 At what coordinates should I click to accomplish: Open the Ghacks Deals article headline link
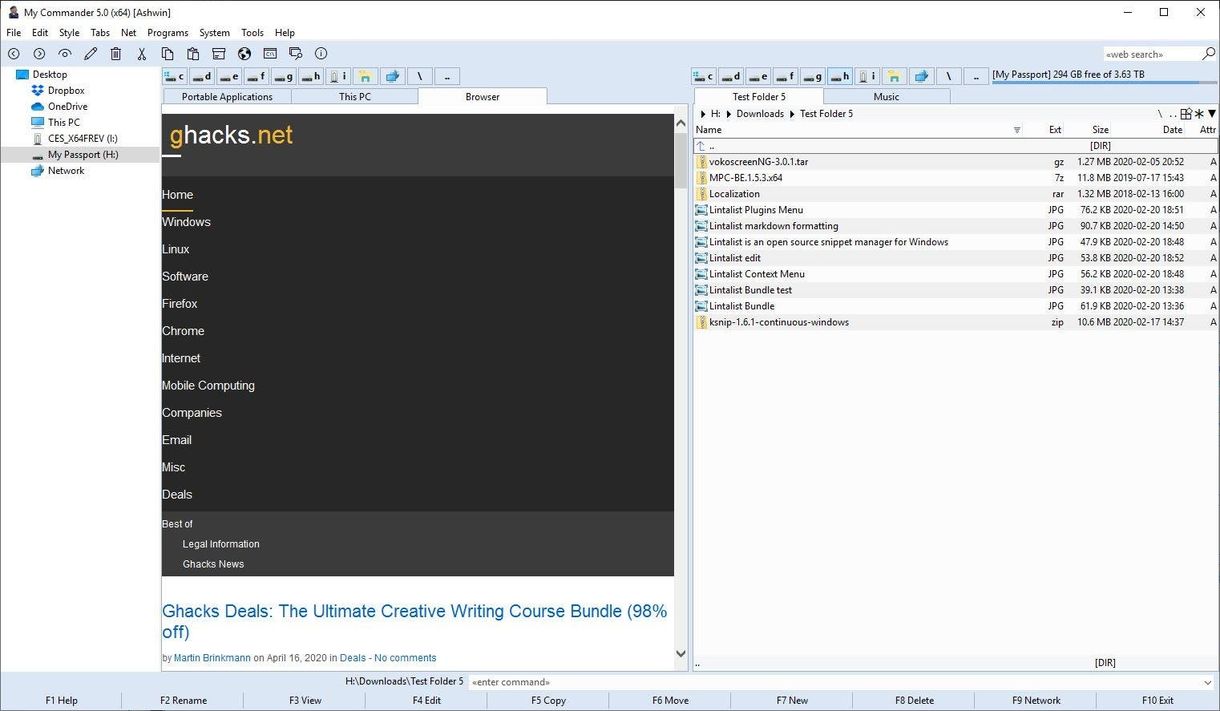pos(414,621)
